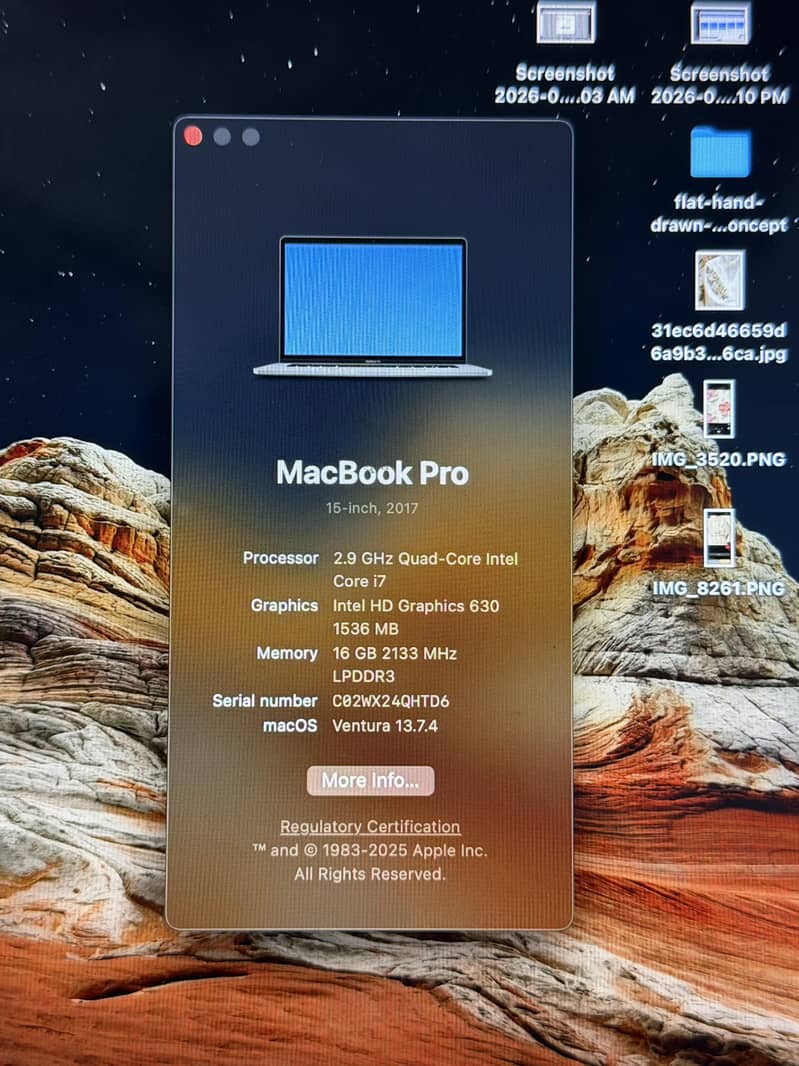Screen dimensions: 799x1066
Task: Click the 'Graphics' label
Action: click(x=284, y=605)
